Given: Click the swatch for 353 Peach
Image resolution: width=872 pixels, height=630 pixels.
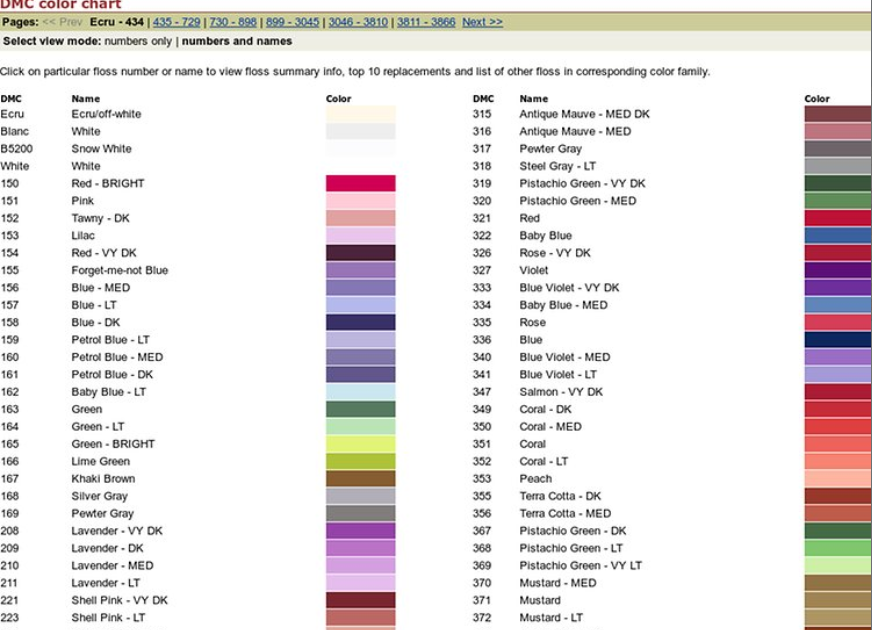Looking at the screenshot, I should (838, 479).
